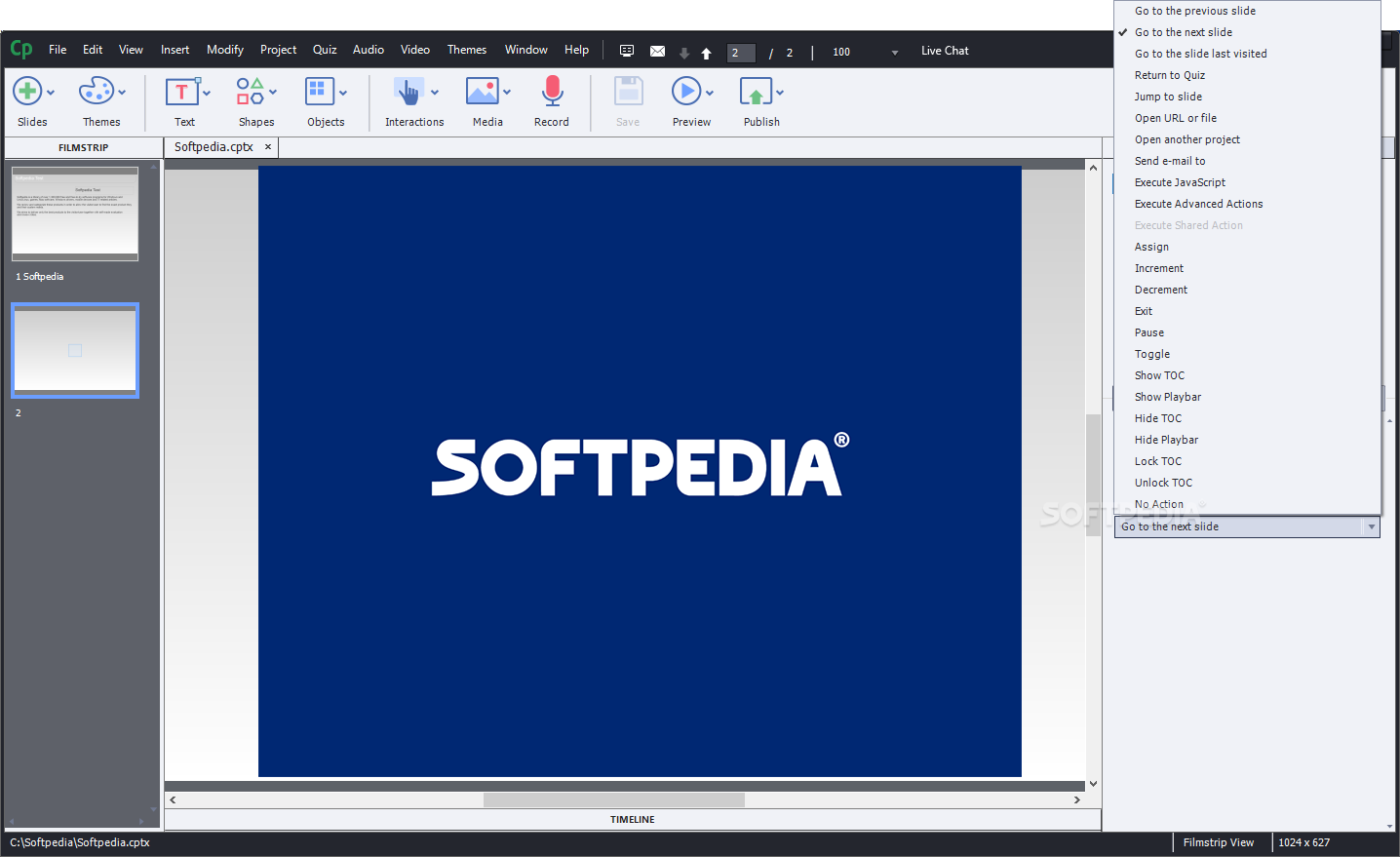
Task: Open the Insert menu
Action: (175, 50)
